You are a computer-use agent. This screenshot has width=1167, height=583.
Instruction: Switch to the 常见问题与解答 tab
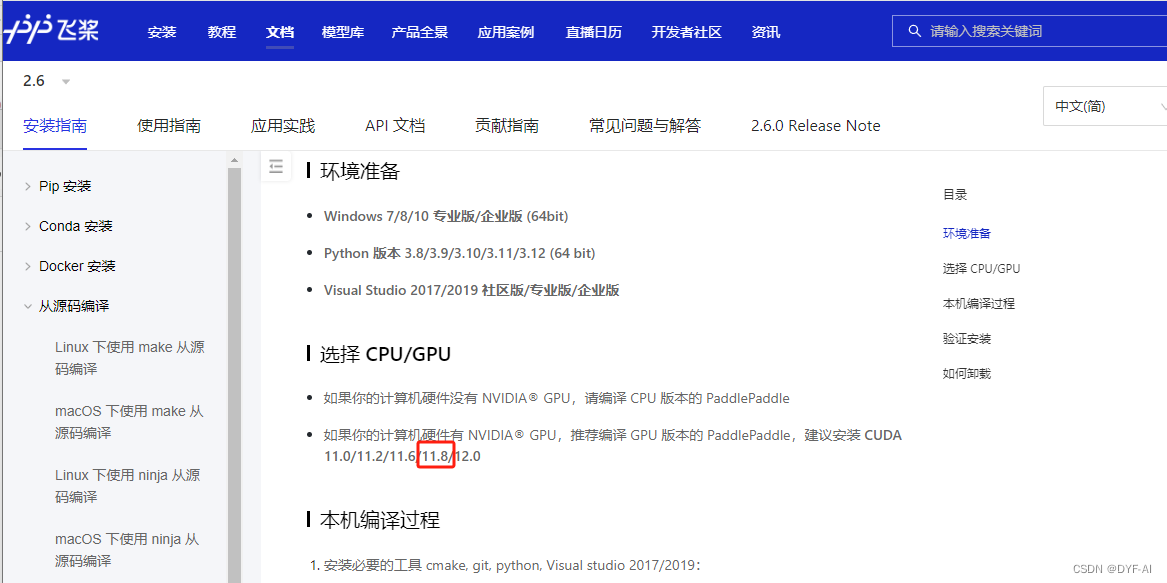click(645, 126)
